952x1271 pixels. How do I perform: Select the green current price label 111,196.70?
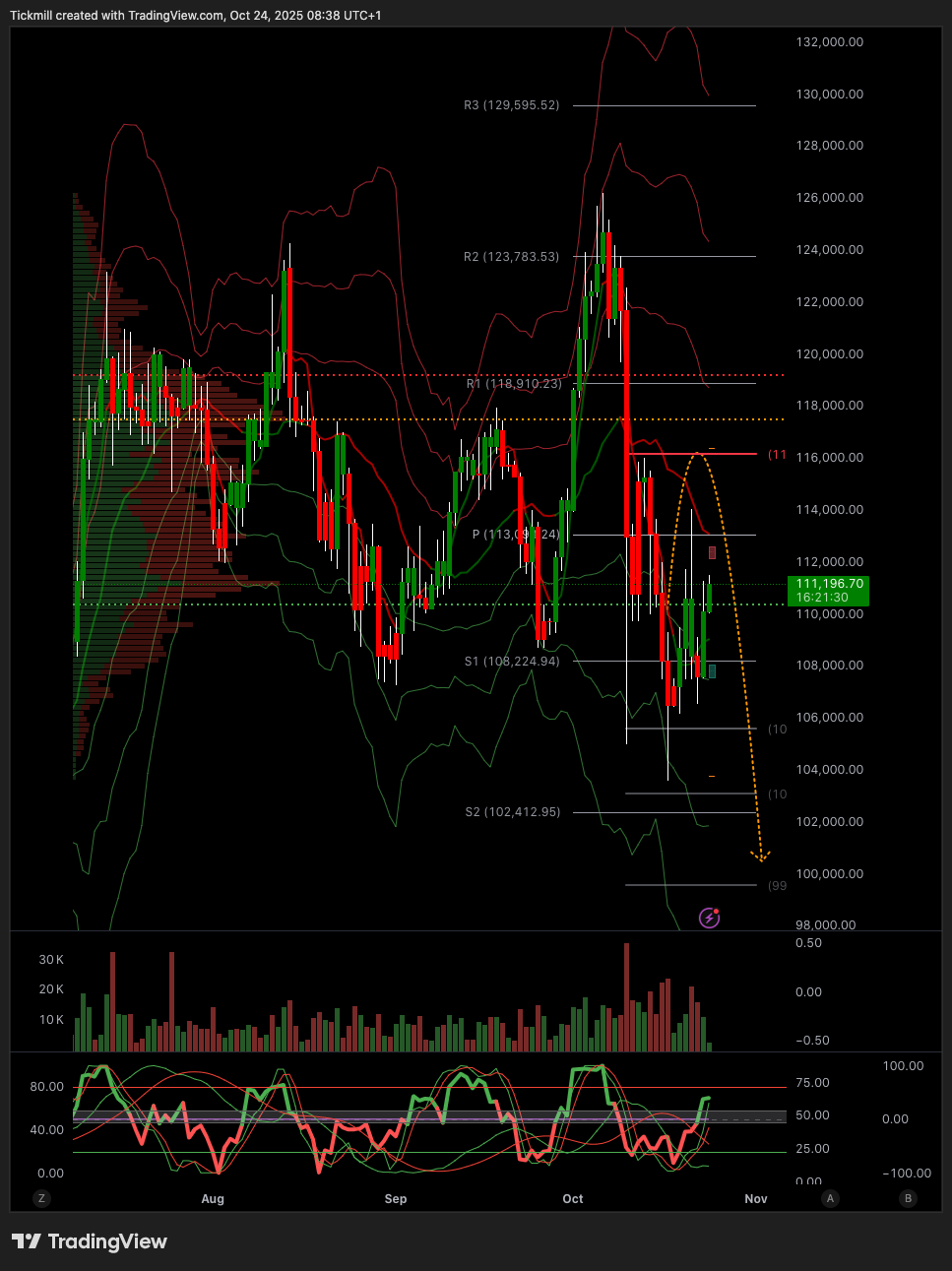pyautogui.click(x=829, y=591)
